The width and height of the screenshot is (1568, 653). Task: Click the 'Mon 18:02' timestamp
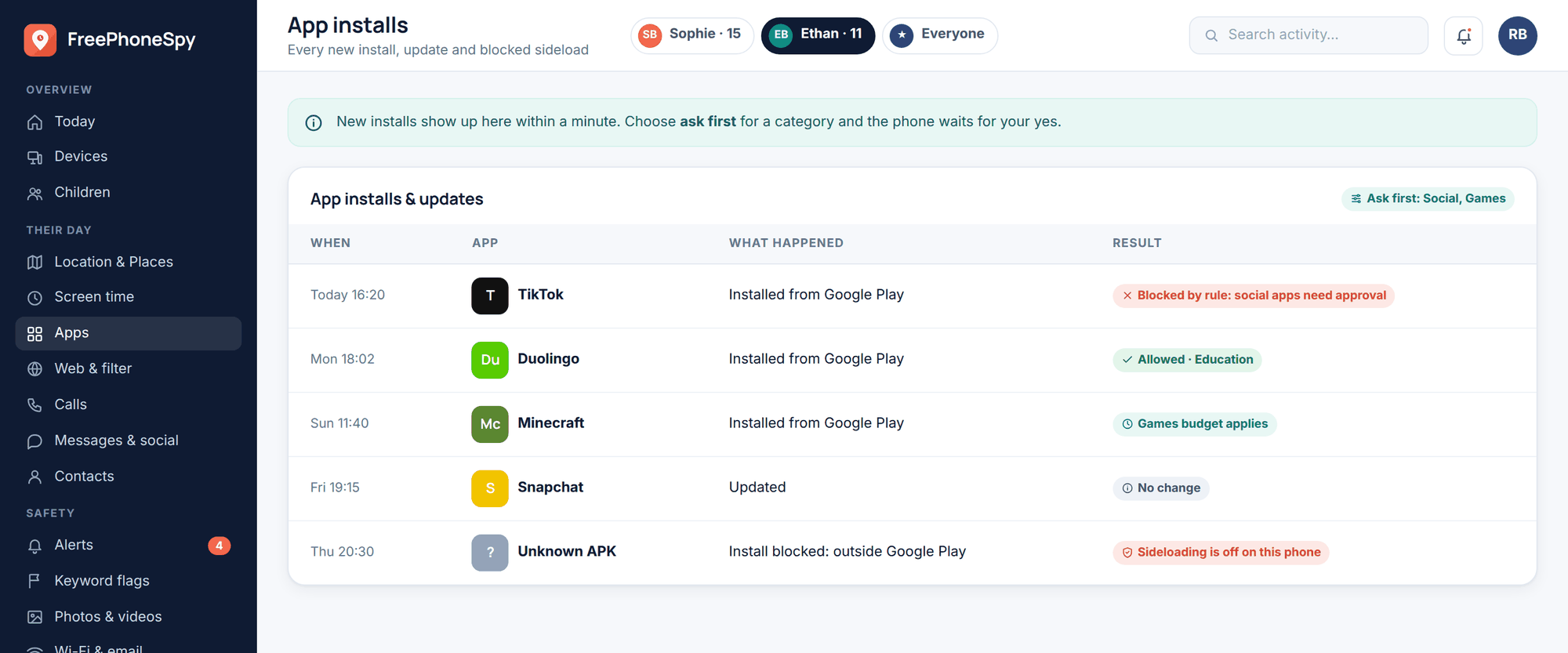tap(343, 359)
